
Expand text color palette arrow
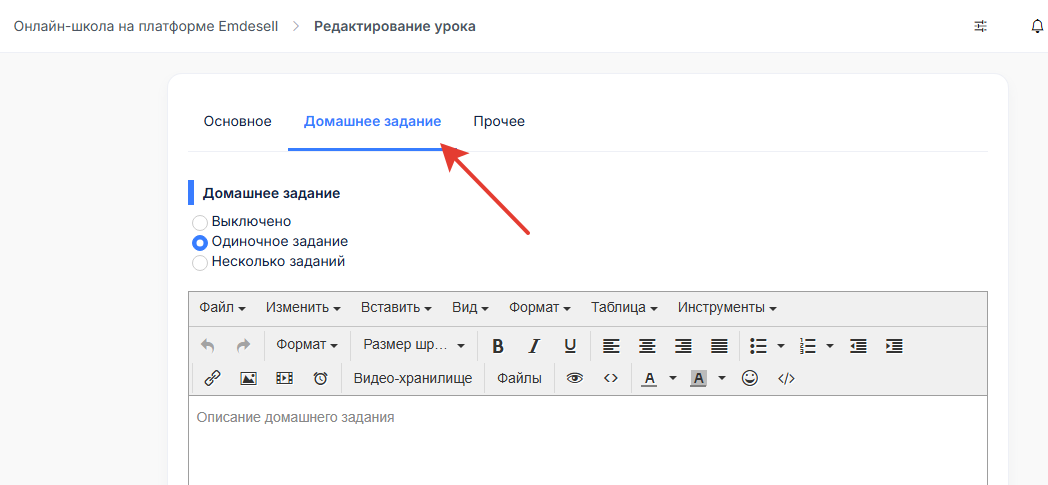(673, 378)
